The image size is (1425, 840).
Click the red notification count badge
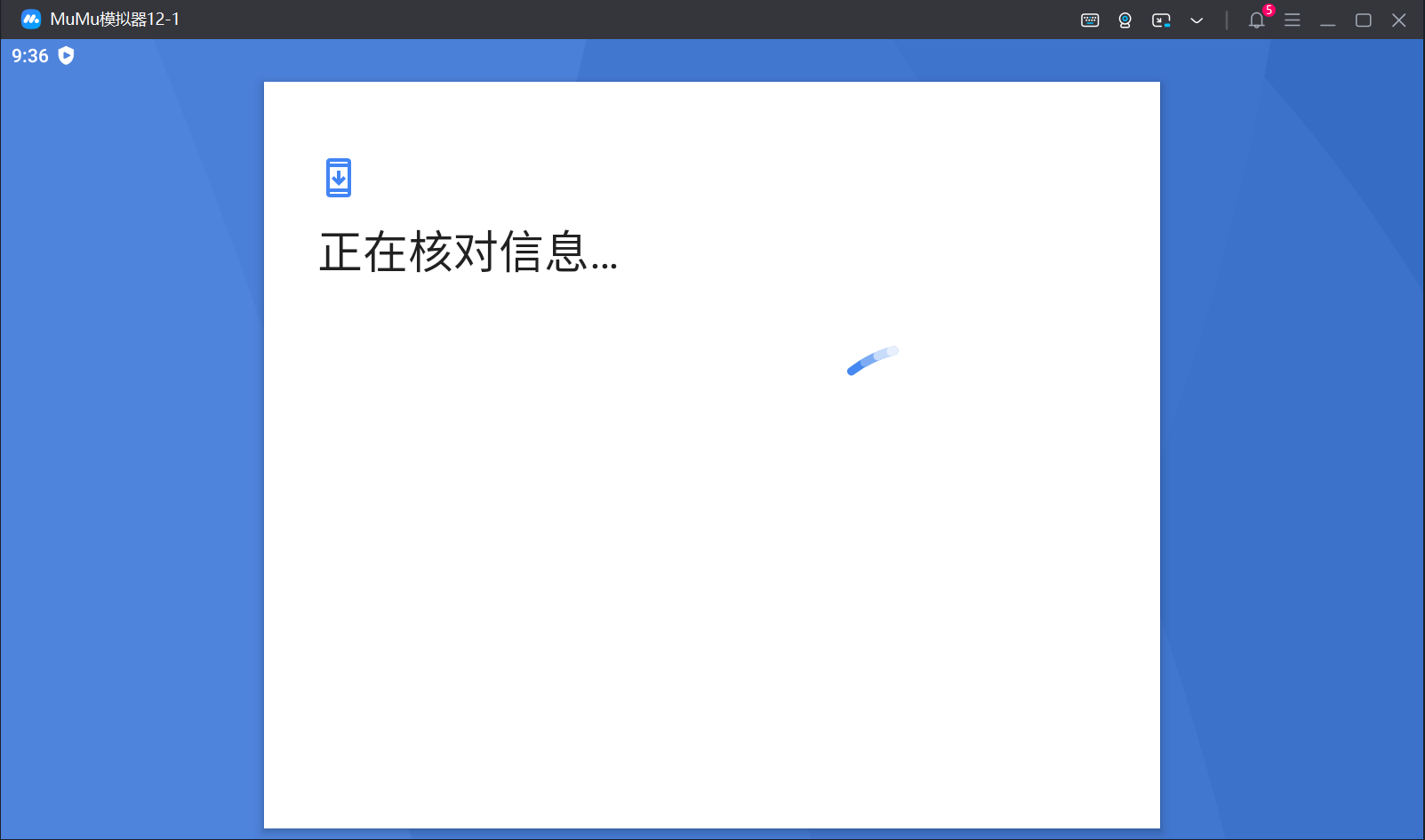coord(1269,11)
